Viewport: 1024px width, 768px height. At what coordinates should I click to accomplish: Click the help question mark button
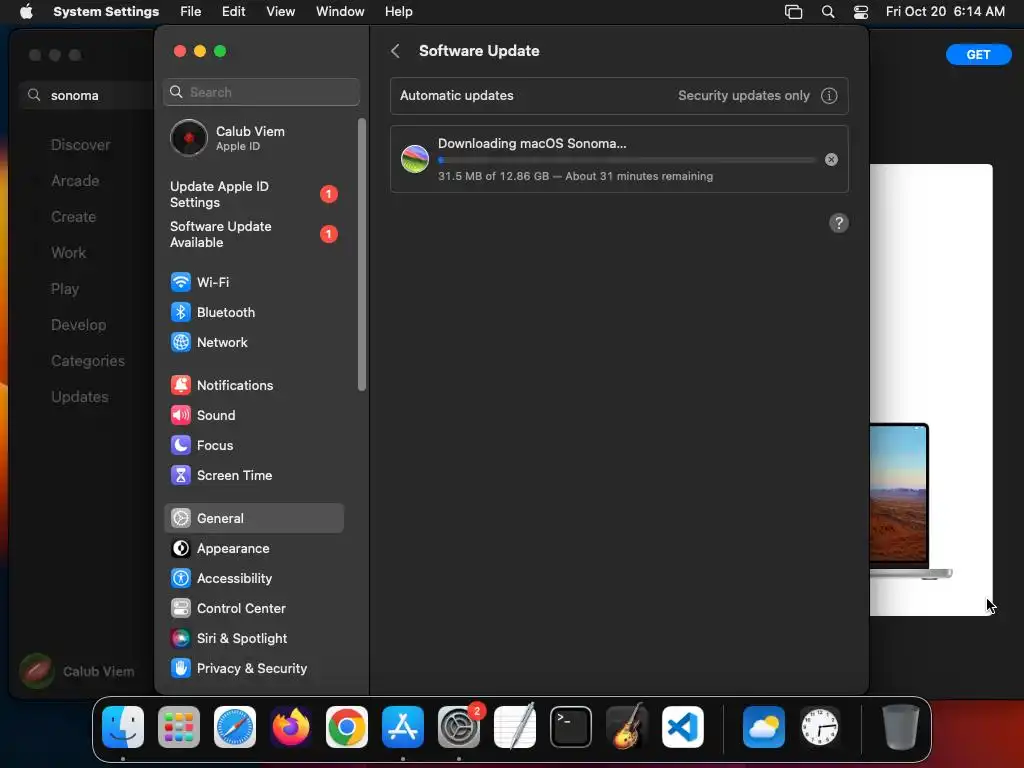pyautogui.click(x=839, y=223)
